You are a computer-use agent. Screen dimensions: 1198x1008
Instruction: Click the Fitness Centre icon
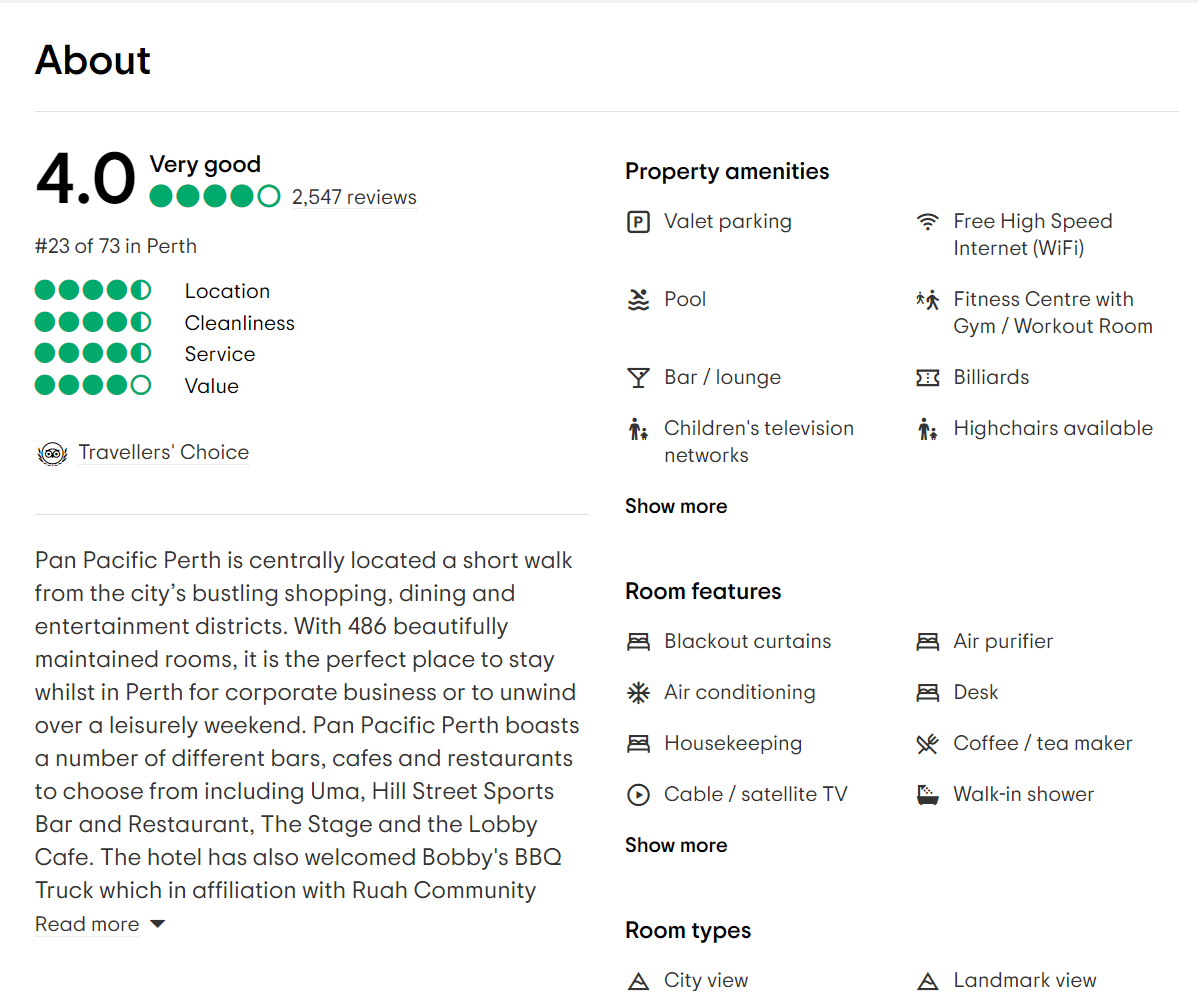click(x=928, y=299)
